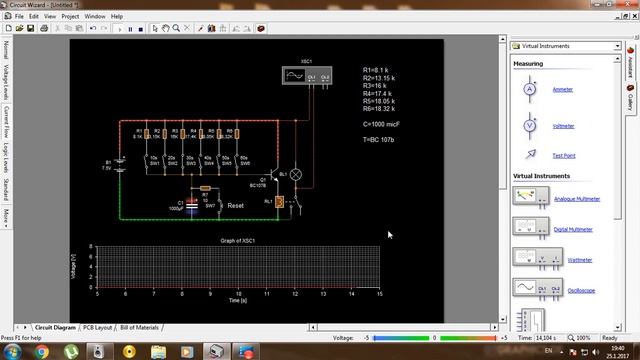Image resolution: width=640 pixels, height=360 pixels.
Task: Pause the circuit simulation
Action: click(130, 29)
